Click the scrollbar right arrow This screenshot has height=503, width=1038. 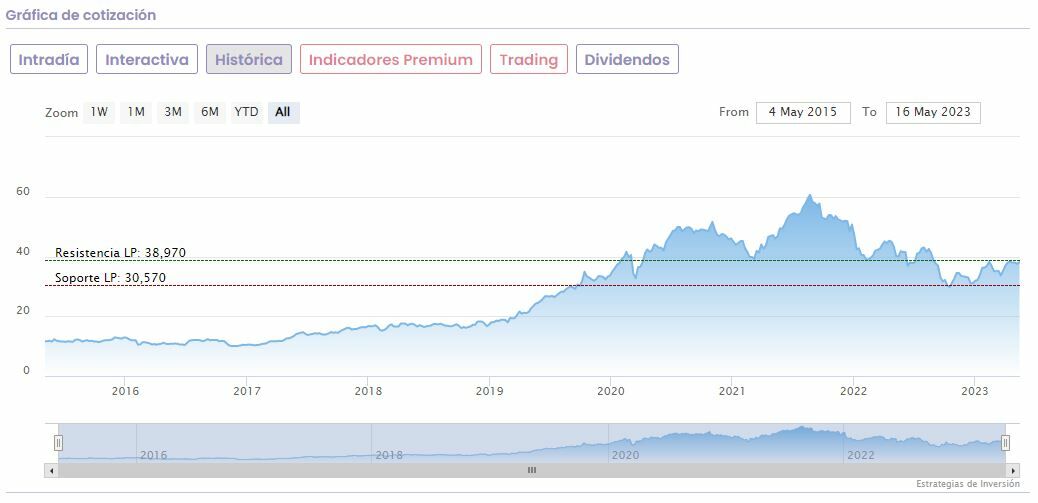pyautogui.click(x=1013, y=470)
